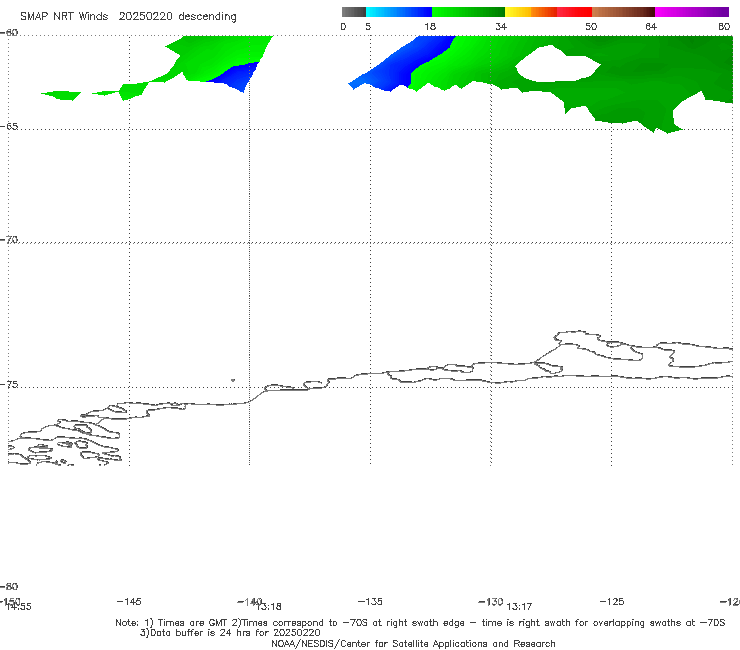This screenshot has height=650, width=740.
Task: Click the longitude label '-135'
Action: click(370, 601)
